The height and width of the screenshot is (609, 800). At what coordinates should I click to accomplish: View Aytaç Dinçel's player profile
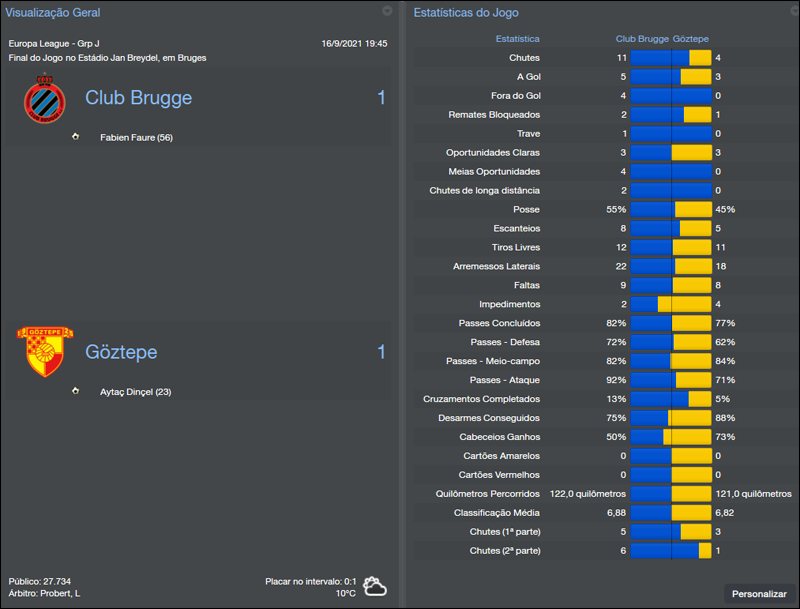click(134, 391)
